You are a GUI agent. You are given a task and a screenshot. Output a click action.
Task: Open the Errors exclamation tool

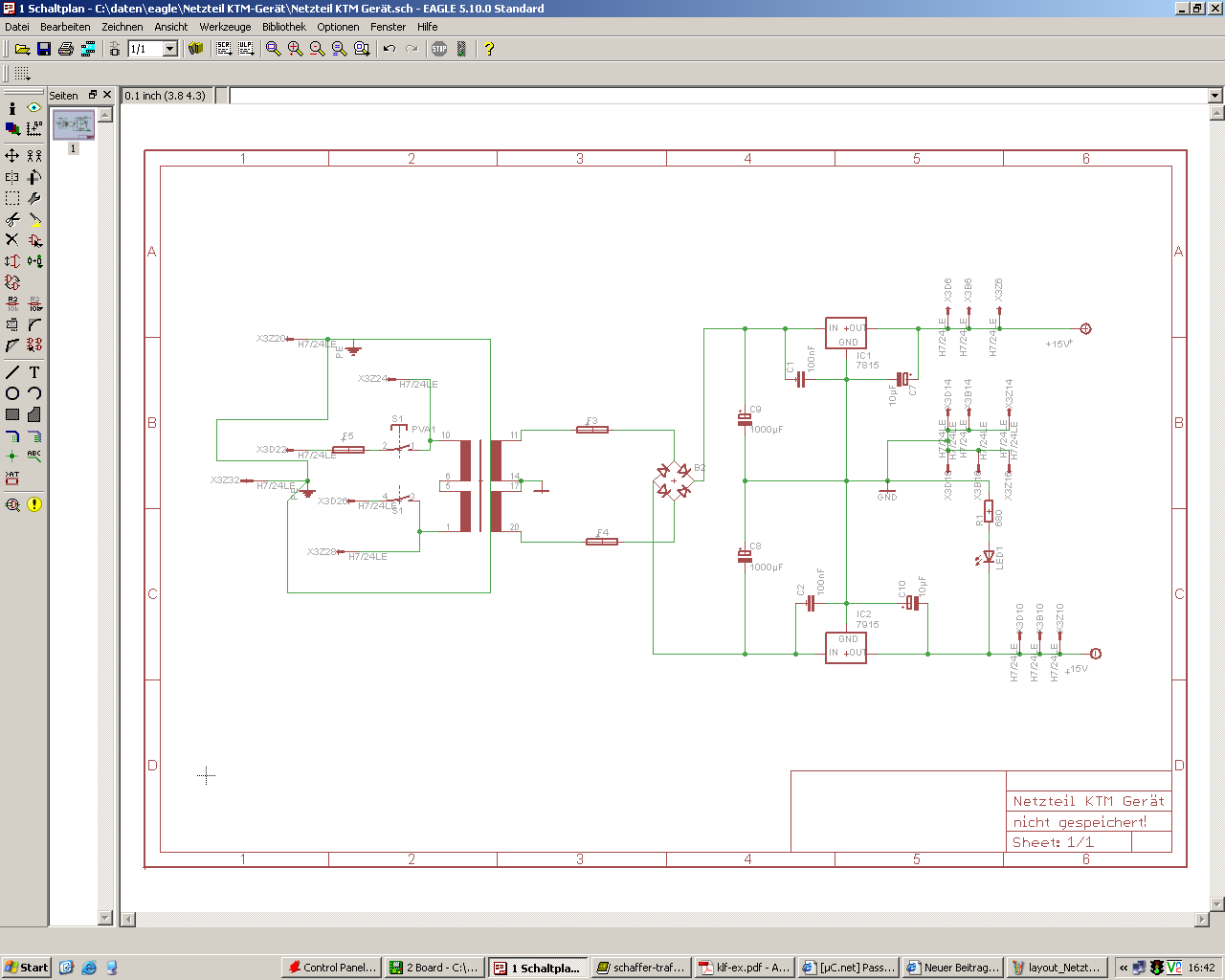34,504
